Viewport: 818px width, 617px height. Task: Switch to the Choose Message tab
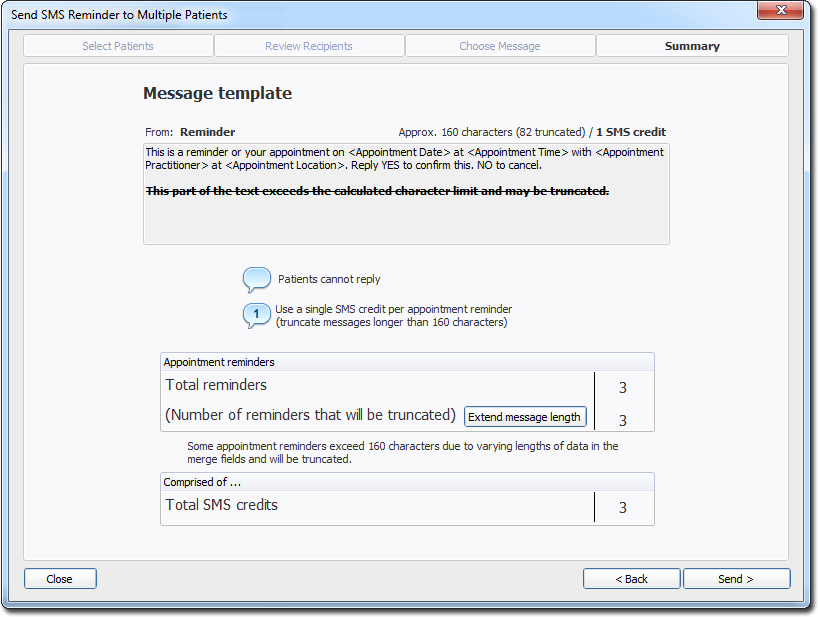[x=500, y=46]
